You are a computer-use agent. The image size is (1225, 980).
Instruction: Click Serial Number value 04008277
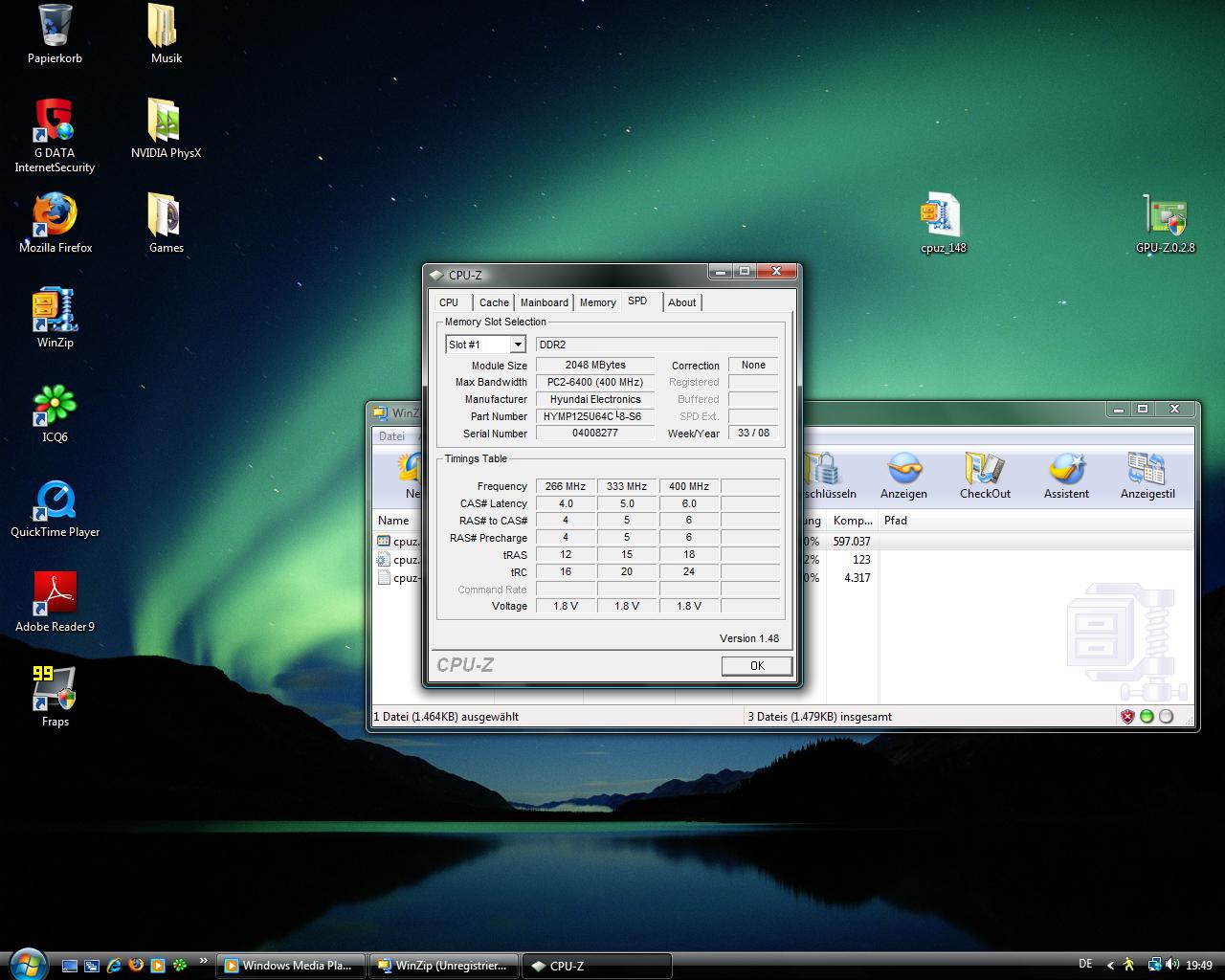click(595, 434)
